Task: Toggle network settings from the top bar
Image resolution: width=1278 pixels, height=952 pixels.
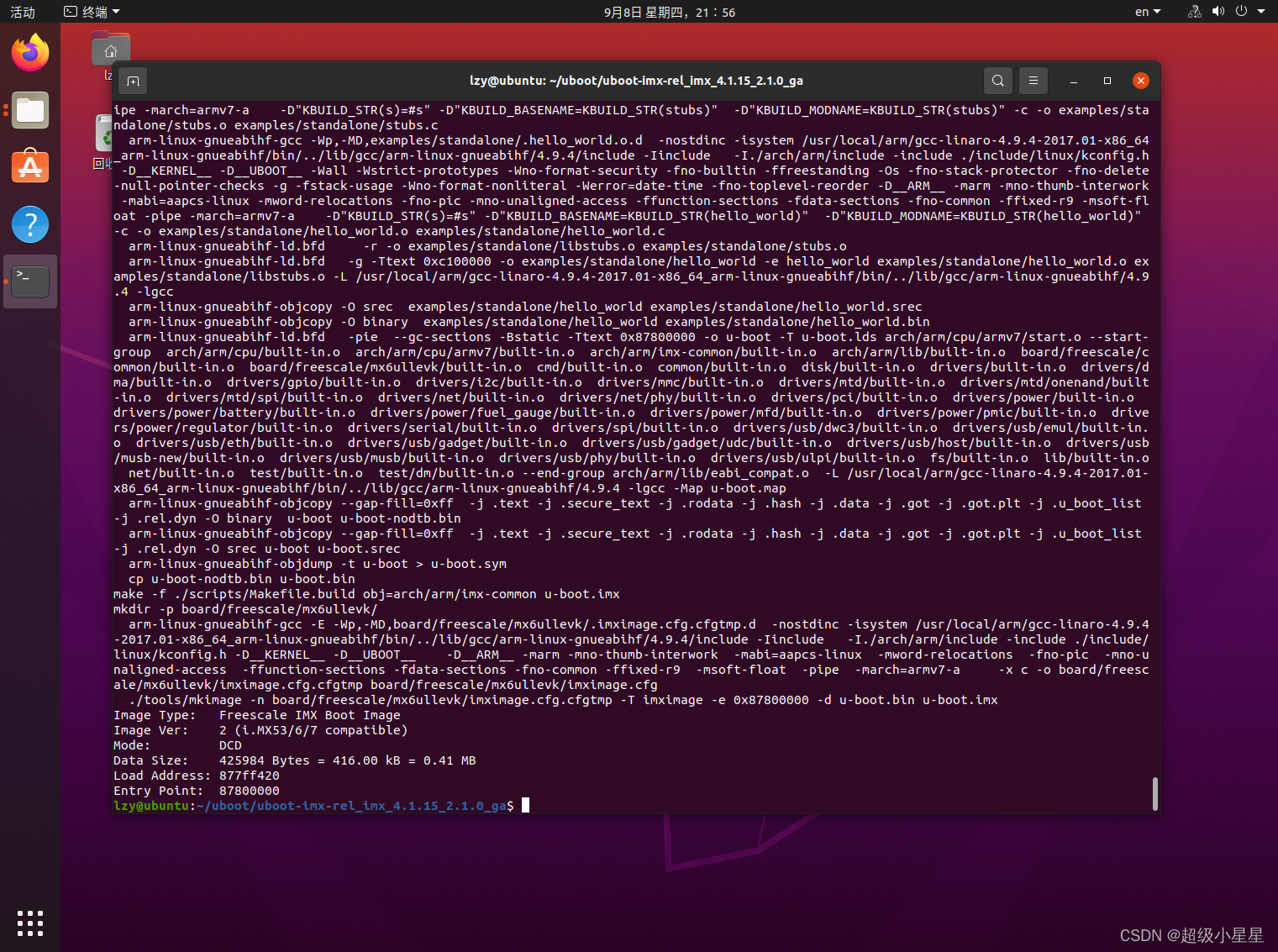Action: coord(1194,12)
